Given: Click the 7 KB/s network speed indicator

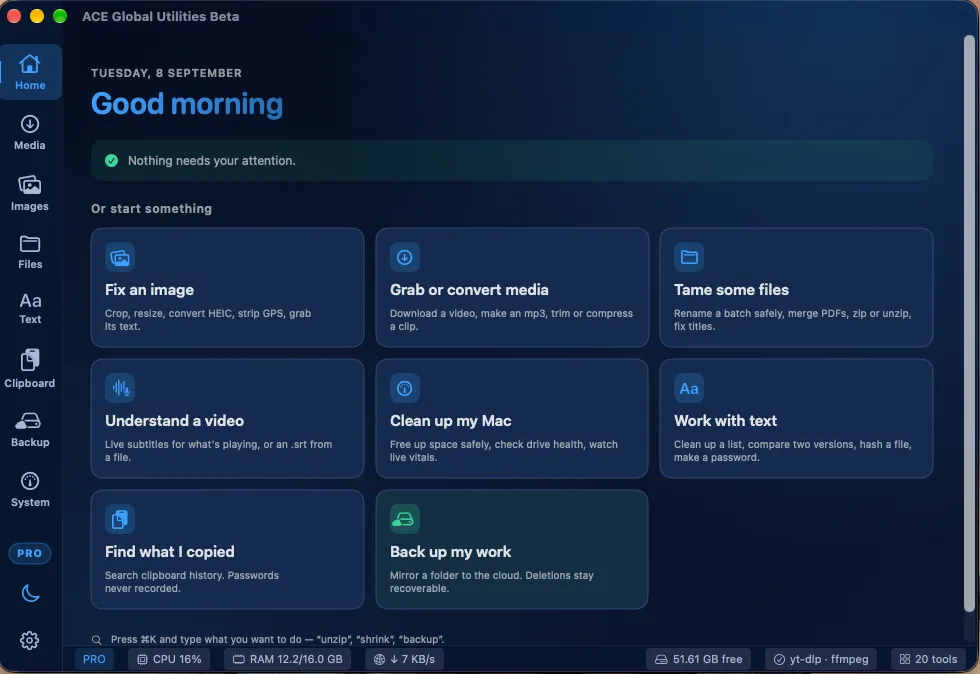Looking at the screenshot, I should point(404,659).
